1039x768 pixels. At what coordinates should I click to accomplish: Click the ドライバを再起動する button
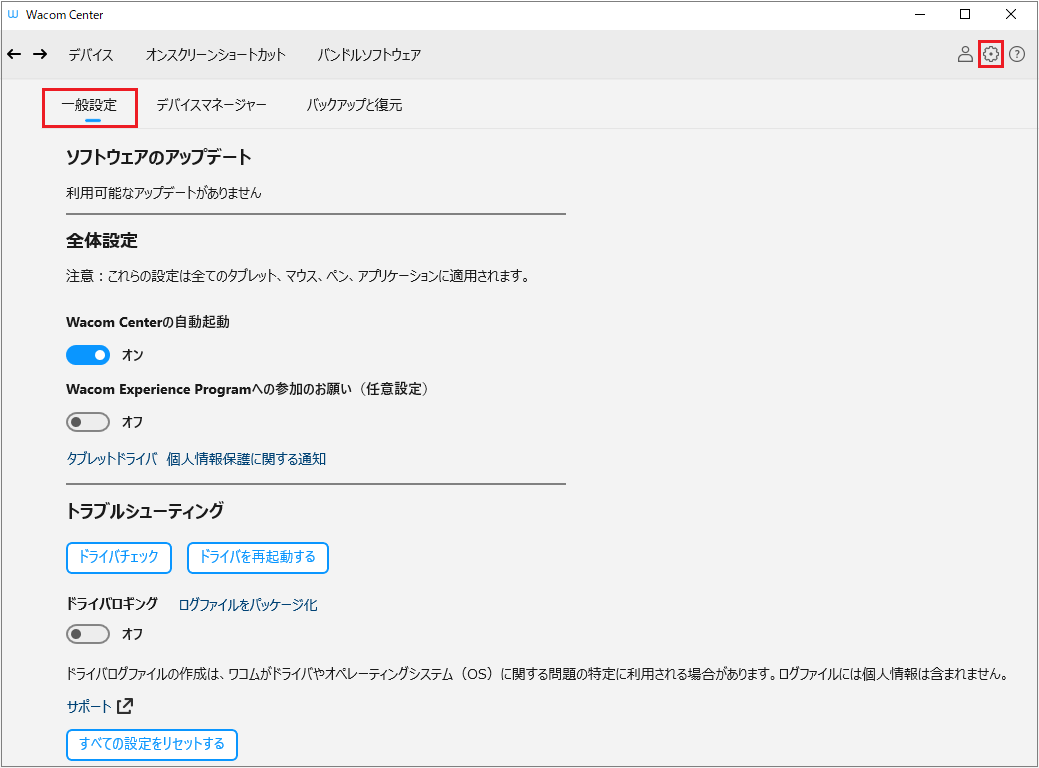click(x=258, y=557)
